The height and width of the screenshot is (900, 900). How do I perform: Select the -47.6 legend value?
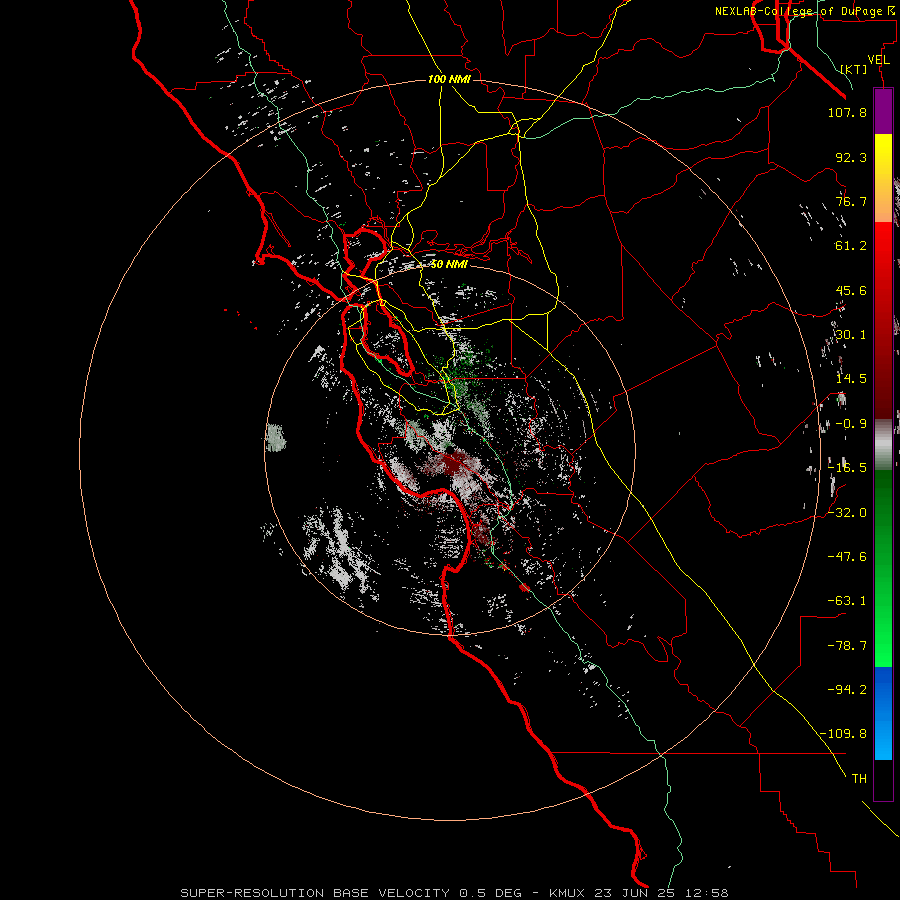(847, 557)
